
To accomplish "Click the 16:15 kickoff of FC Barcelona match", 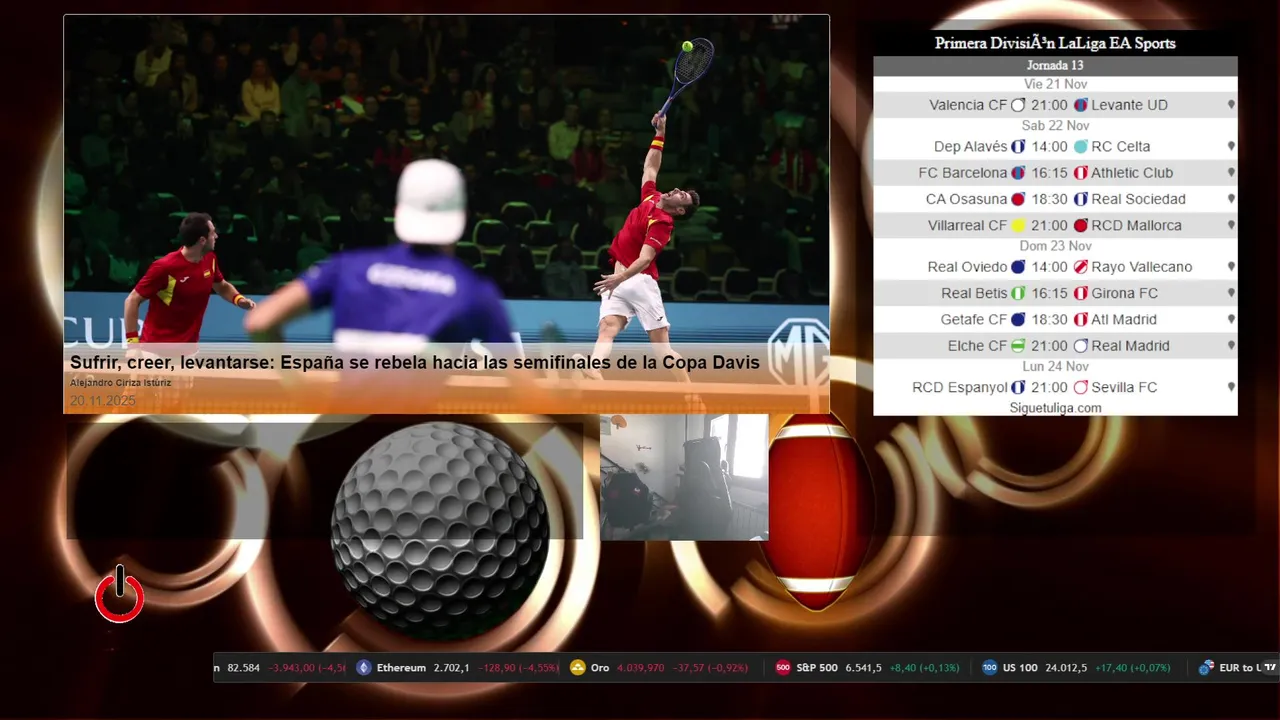I will pyautogui.click(x=1049, y=173).
